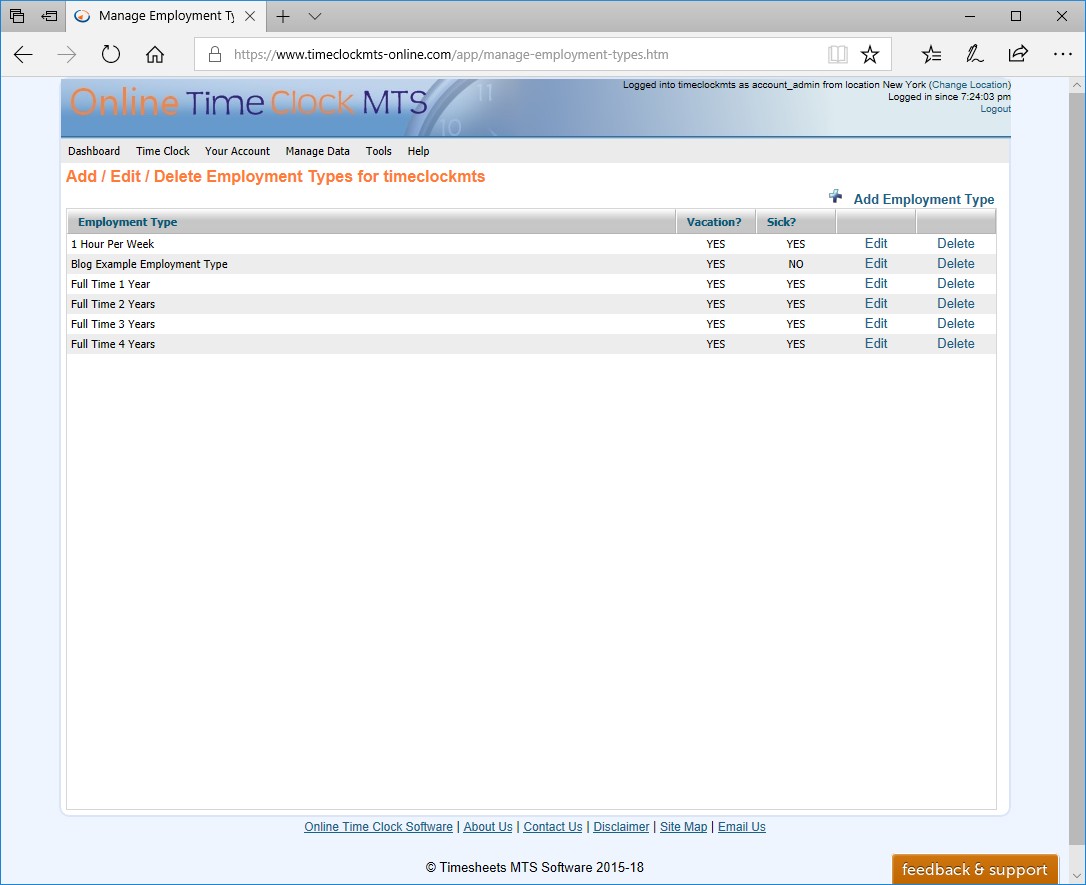Open reading view book icon
Screen dimensions: 1086x885
click(x=837, y=54)
